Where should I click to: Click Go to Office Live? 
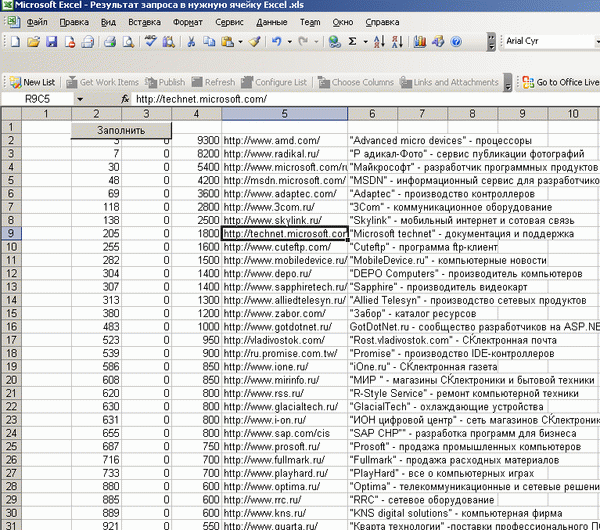tap(560, 82)
